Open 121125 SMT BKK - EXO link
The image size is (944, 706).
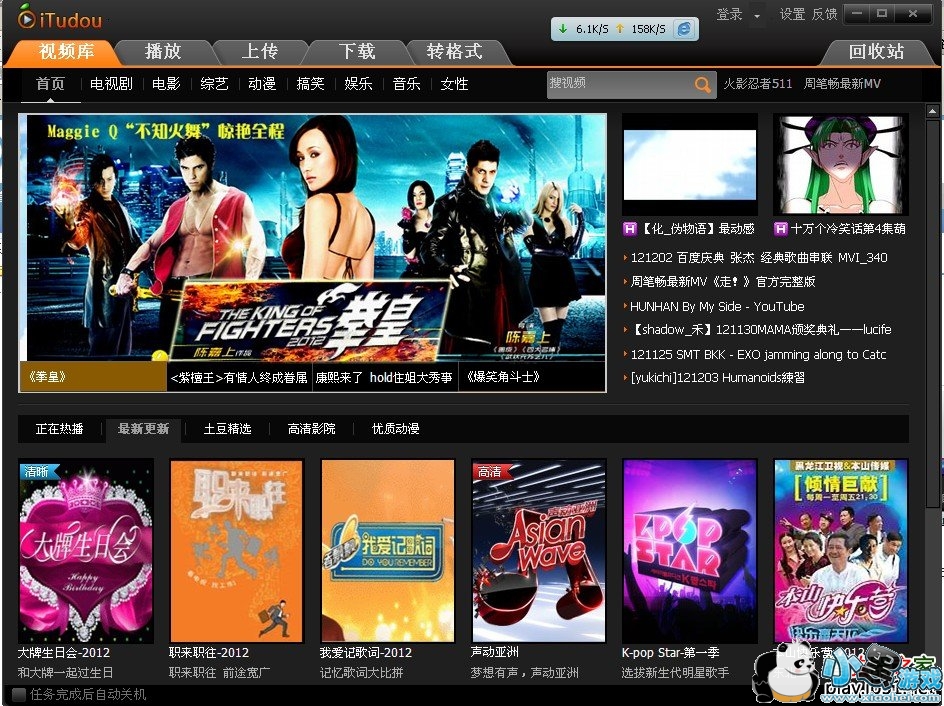(758, 355)
